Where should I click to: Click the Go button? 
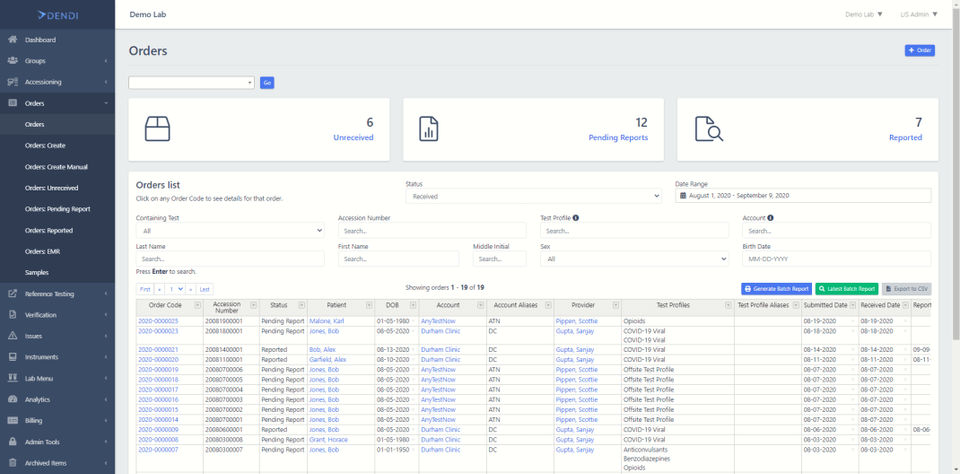coord(267,83)
